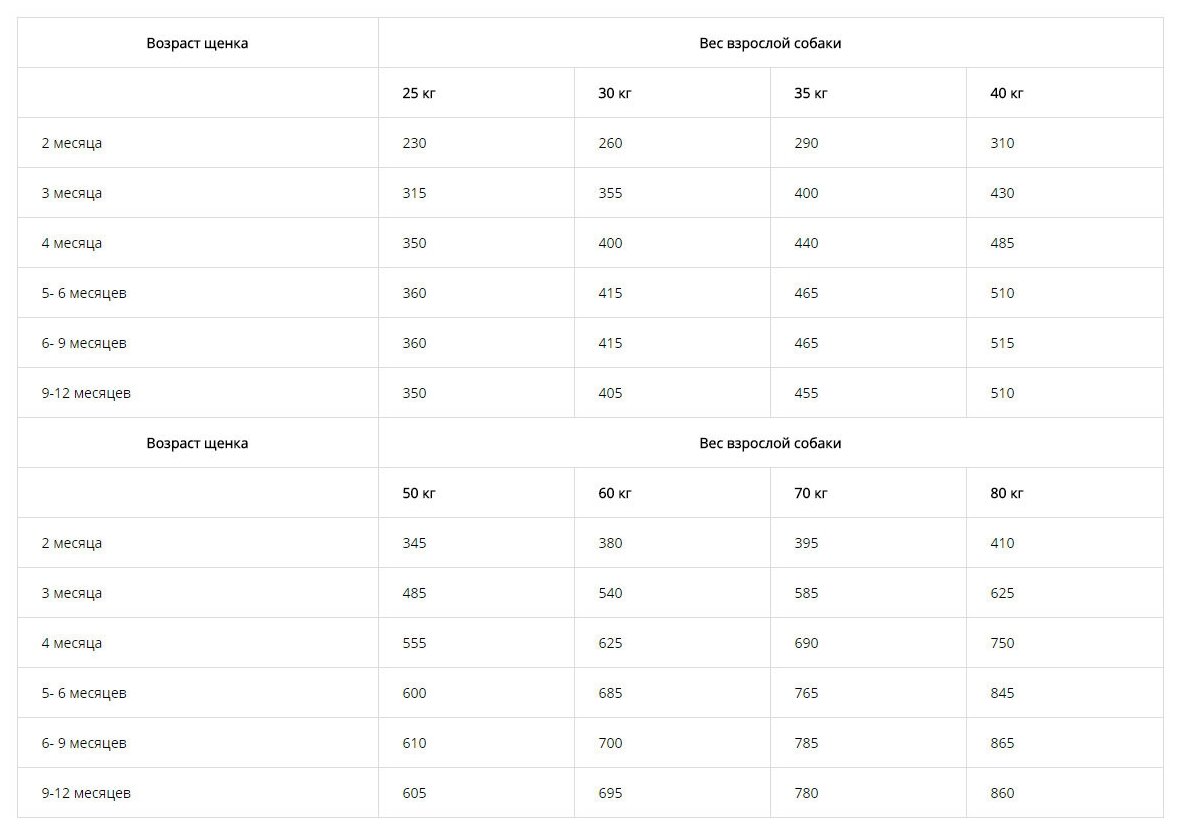
Task: Click the cell showing 845
Action: [1002, 693]
